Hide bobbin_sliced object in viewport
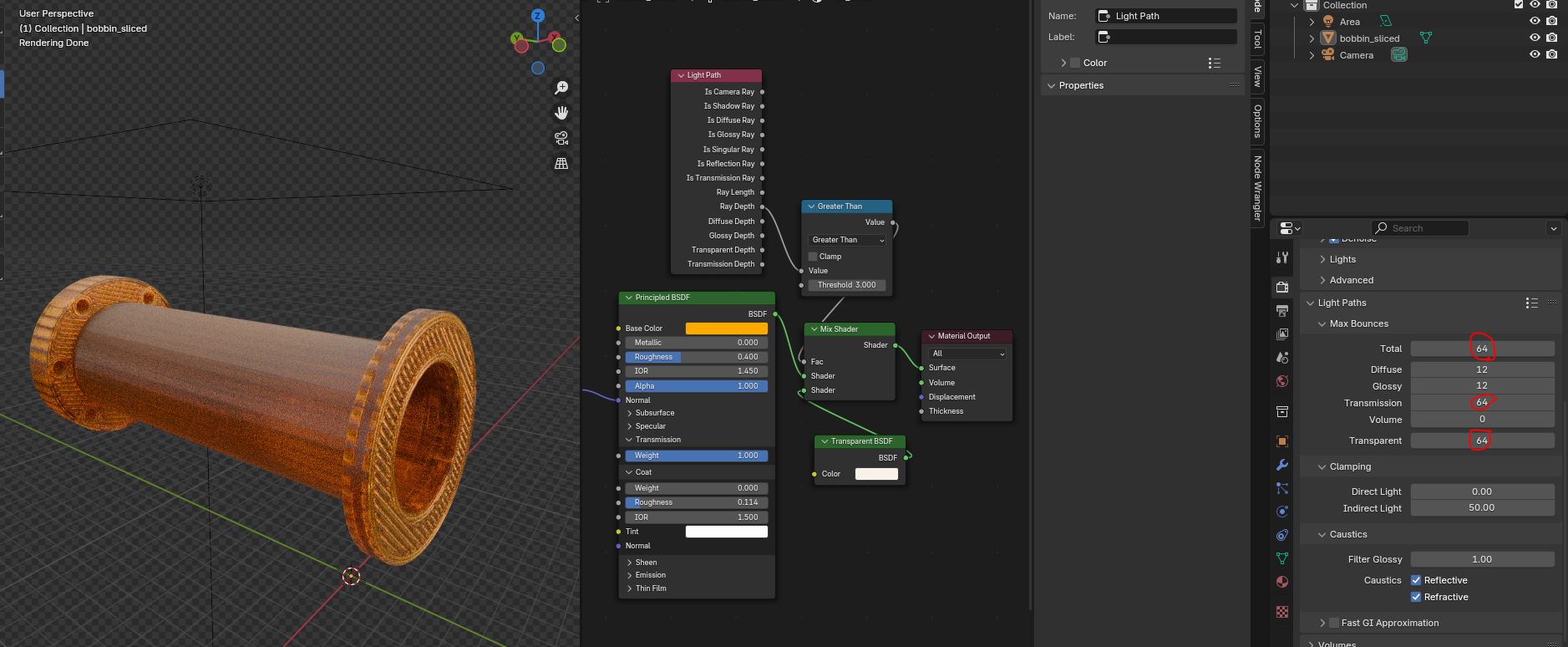 pyautogui.click(x=1535, y=38)
